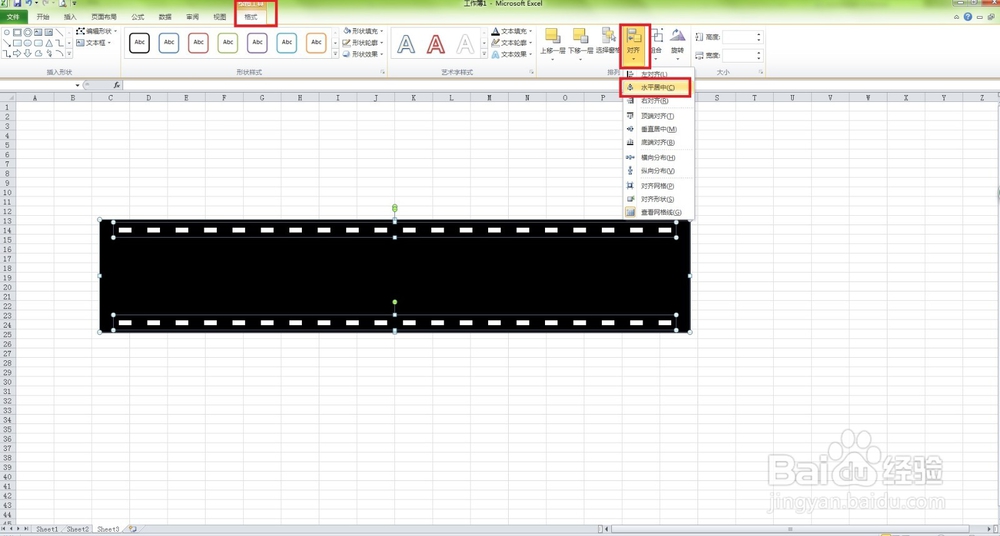Image resolution: width=1000 pixels, height=536 pixels.
Task: Switch to 页面布局 Page Layout tab
Action: (104, 17)
